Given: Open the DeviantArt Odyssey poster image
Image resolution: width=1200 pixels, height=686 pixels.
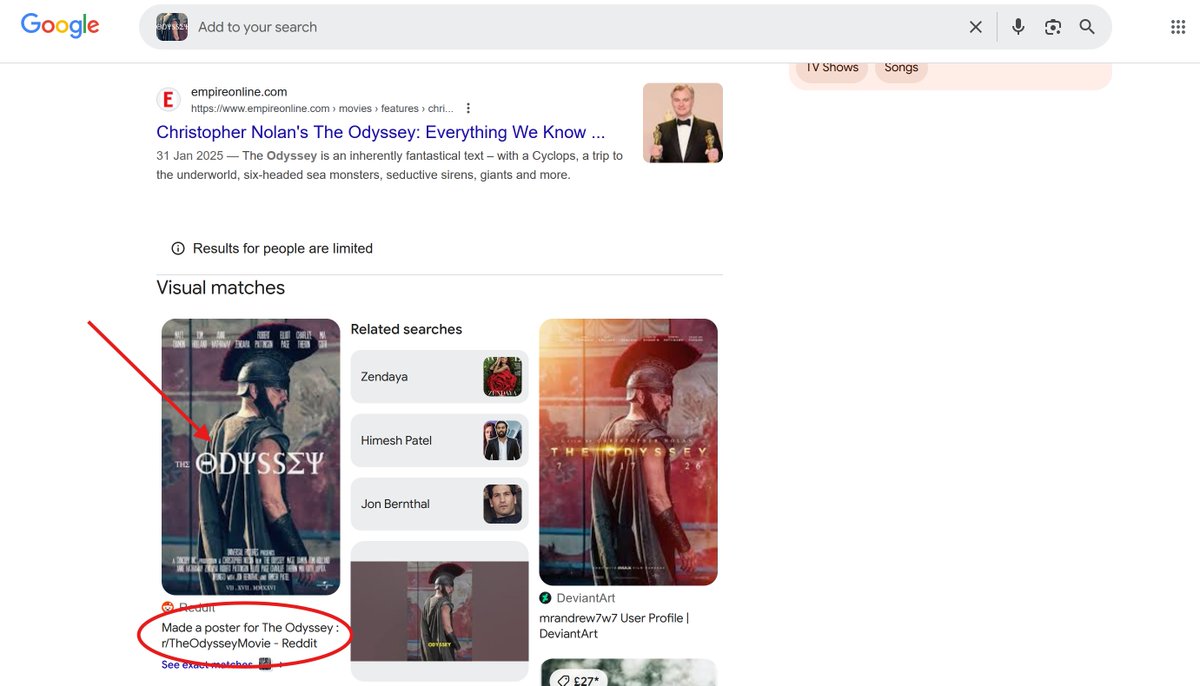Looking at the screenshot, I should pyautogui.click(x=628, y=452).
